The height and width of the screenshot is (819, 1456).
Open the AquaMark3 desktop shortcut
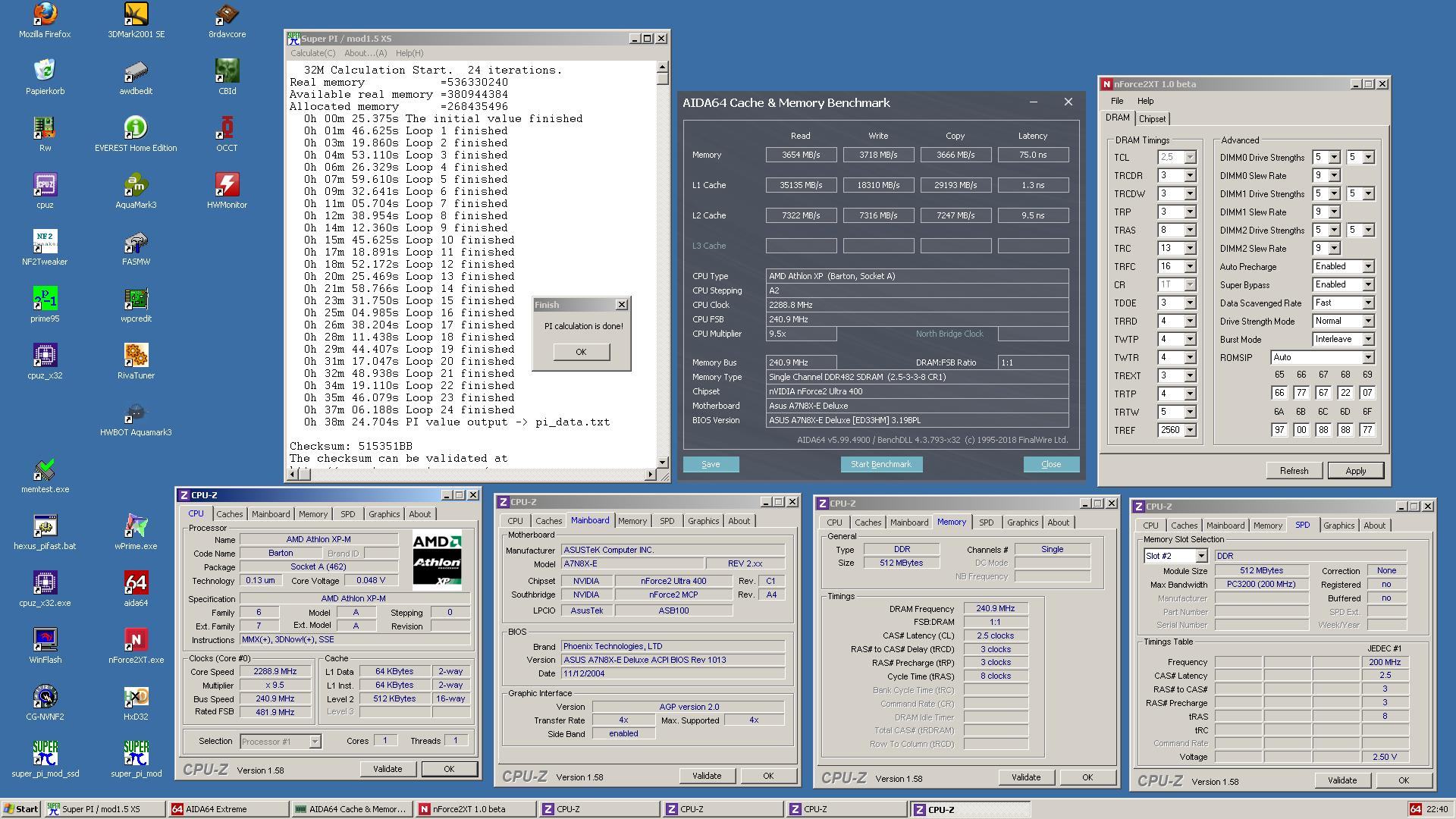point(136,185)
